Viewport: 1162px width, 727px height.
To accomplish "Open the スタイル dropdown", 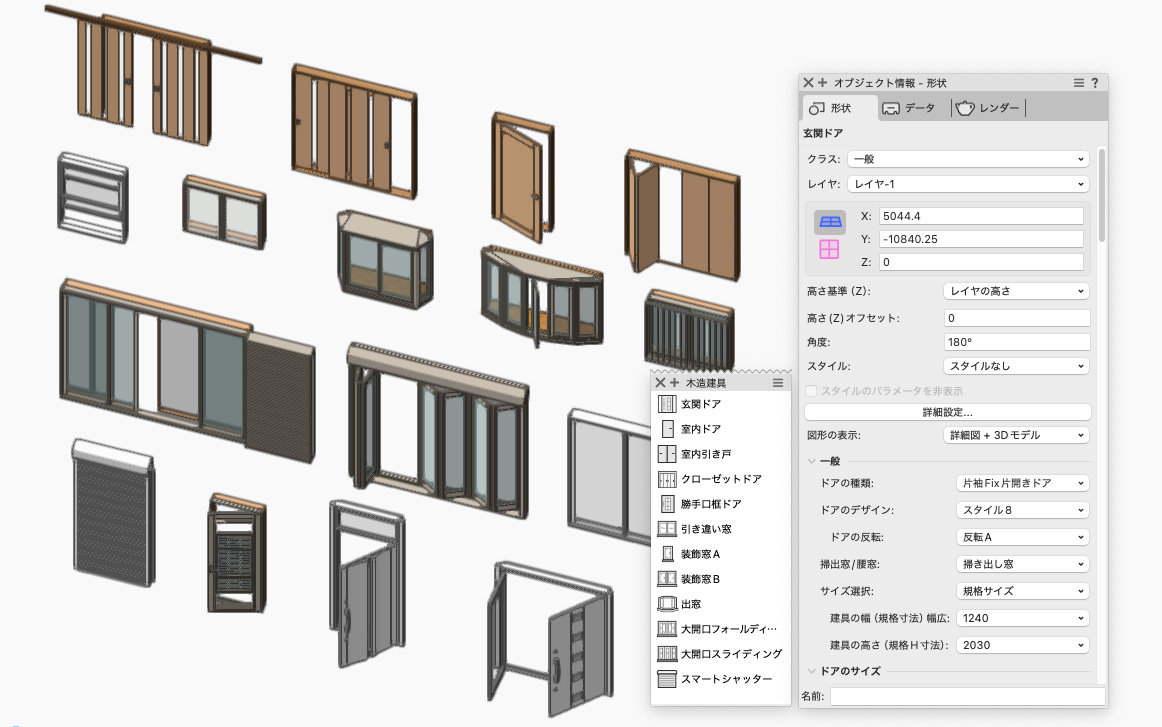I will [1017, 366].
